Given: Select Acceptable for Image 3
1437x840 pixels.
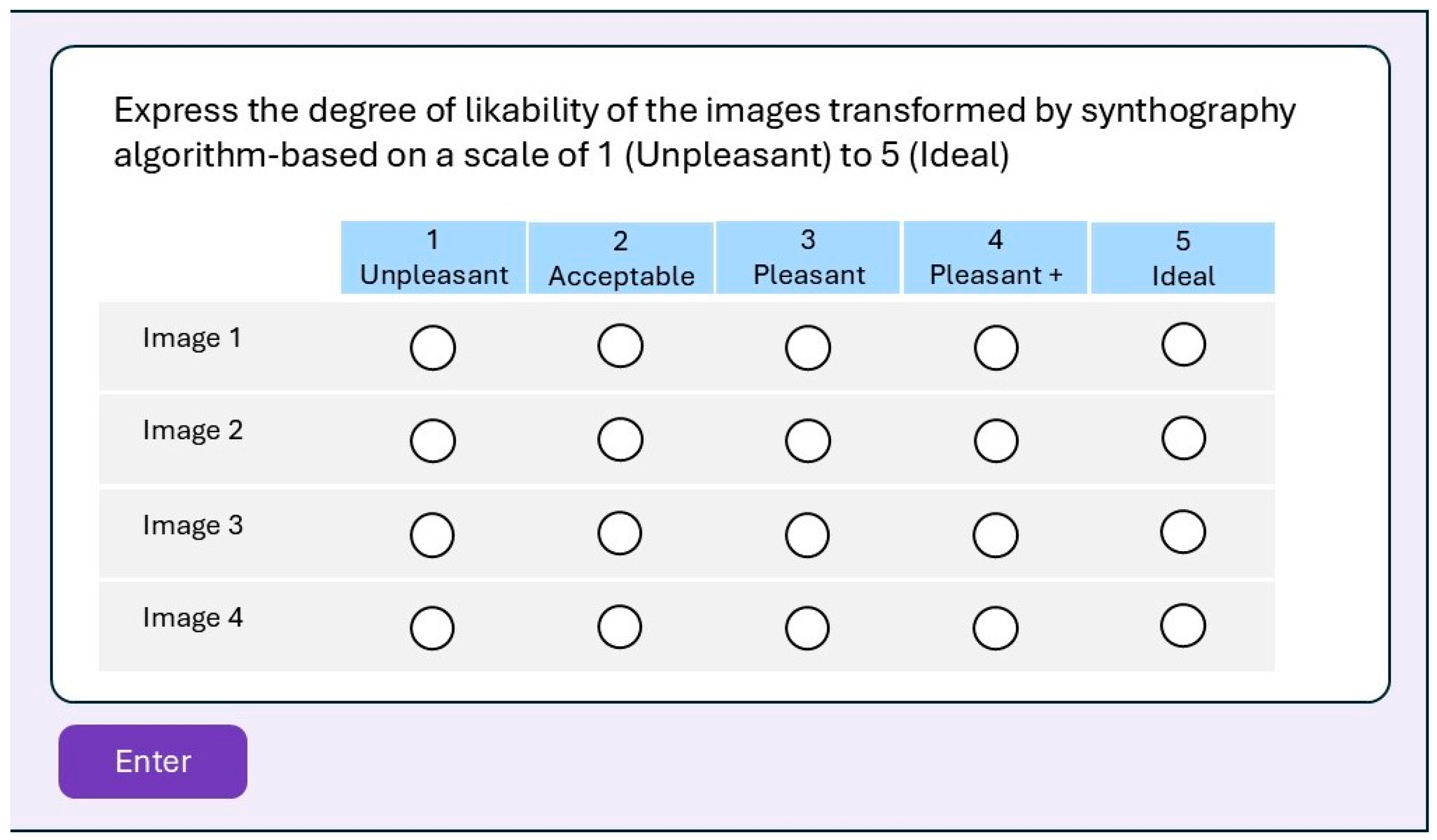Looking at the screenshot, I should point(620,533).
